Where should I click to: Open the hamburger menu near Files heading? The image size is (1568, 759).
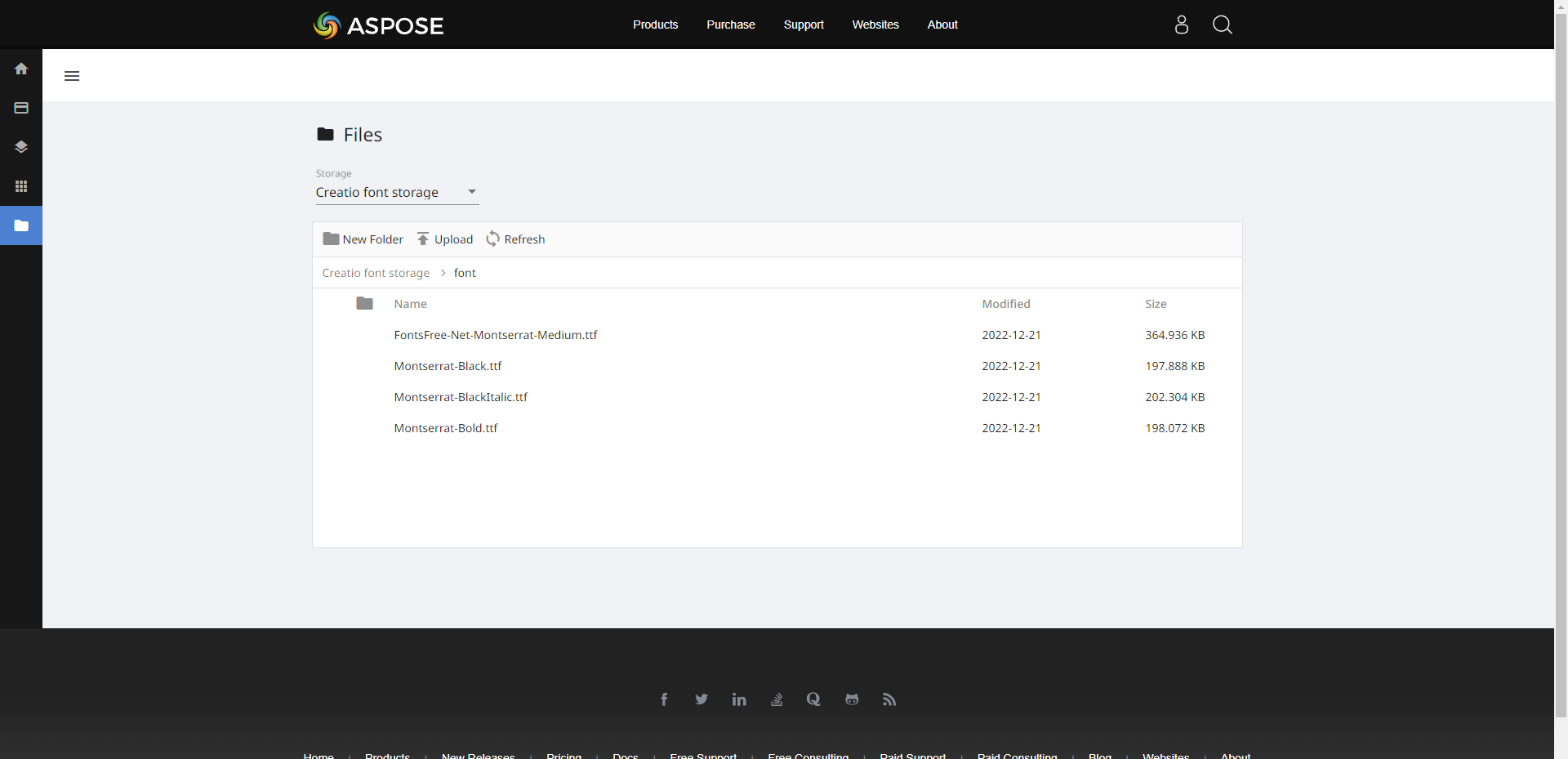tap(71, 75)
